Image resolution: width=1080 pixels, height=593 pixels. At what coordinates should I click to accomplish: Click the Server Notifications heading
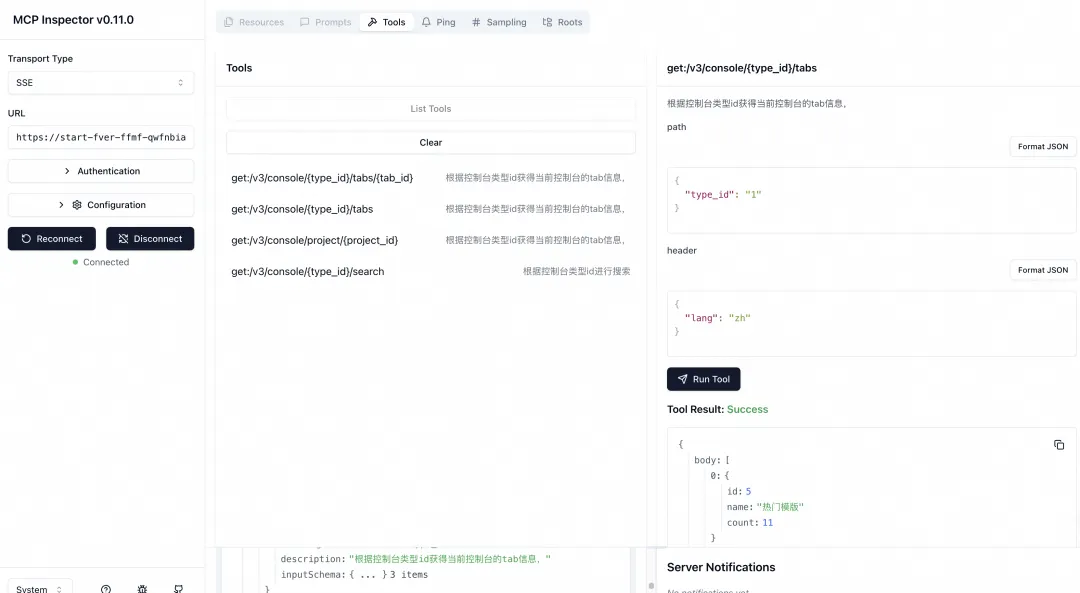click(720, 568)
